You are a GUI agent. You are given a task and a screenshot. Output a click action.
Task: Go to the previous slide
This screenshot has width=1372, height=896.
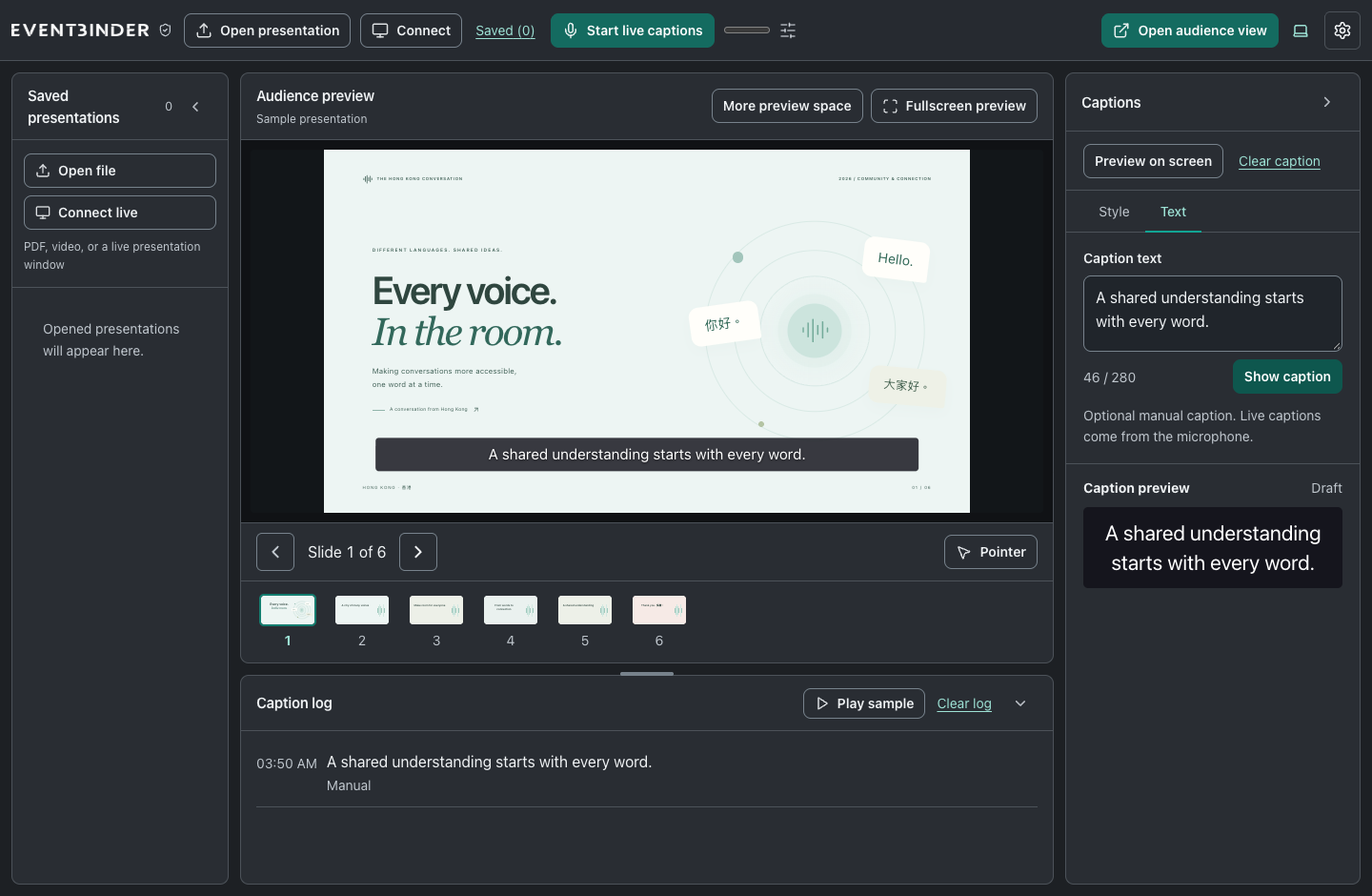(275, 552)
